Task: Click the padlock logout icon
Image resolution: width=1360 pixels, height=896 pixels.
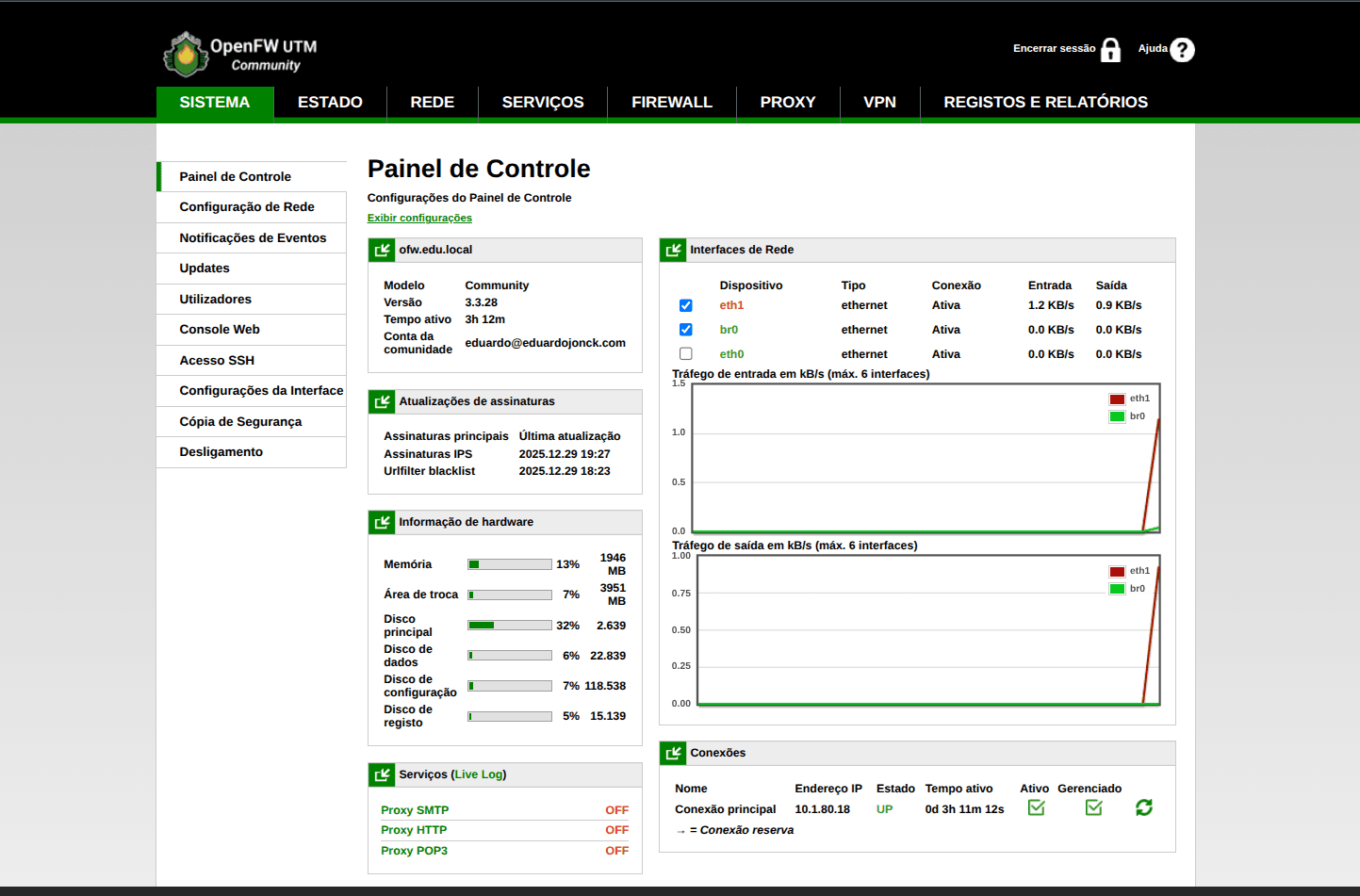Action: [x=1111, y=50]
